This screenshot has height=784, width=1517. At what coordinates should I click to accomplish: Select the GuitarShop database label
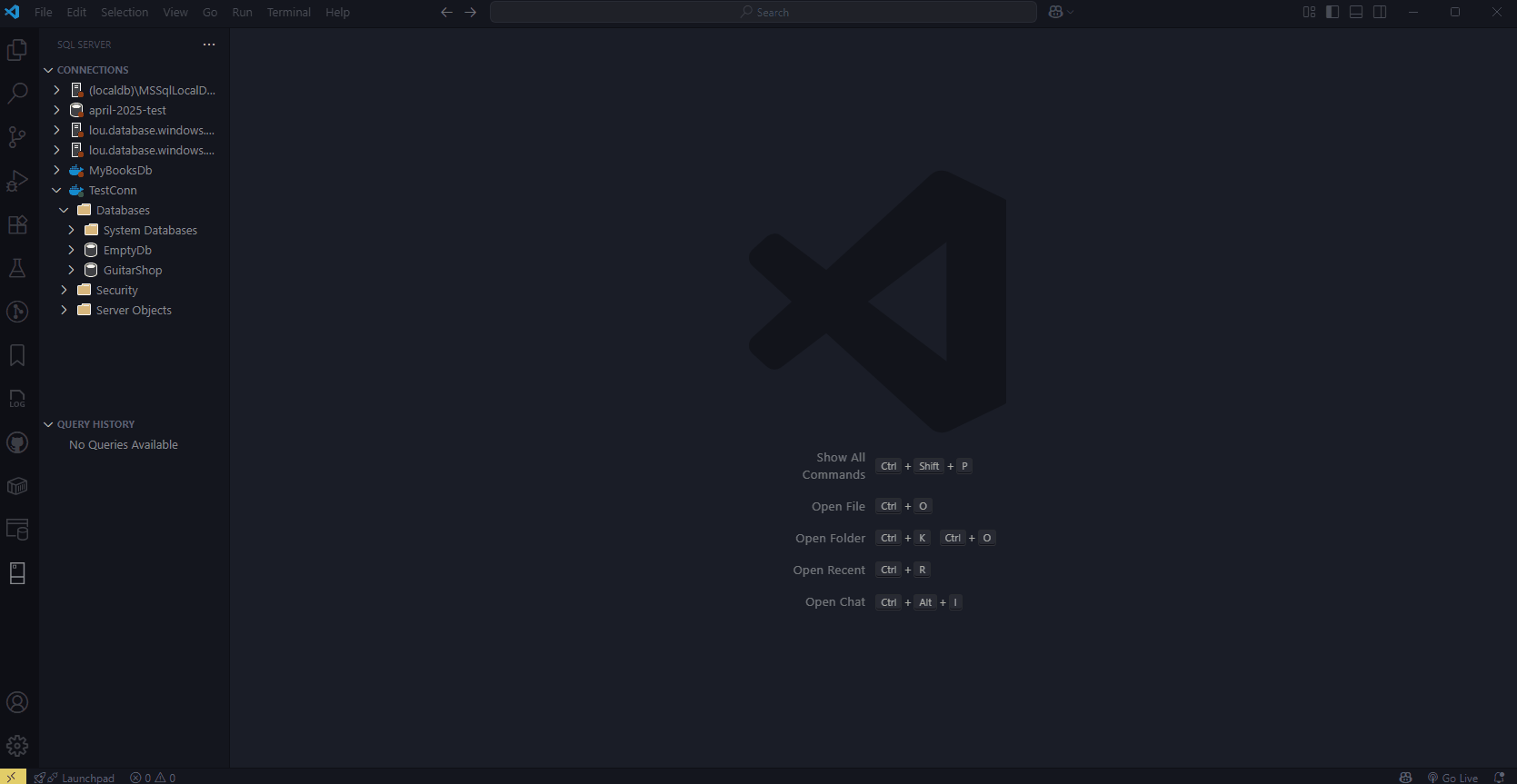(133, 270)
